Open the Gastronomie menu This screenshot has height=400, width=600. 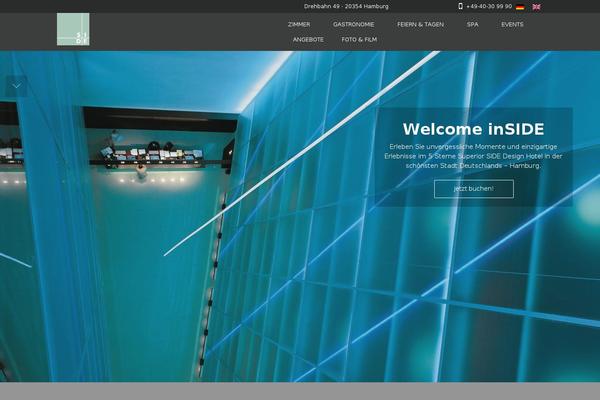tap(354, 24)
